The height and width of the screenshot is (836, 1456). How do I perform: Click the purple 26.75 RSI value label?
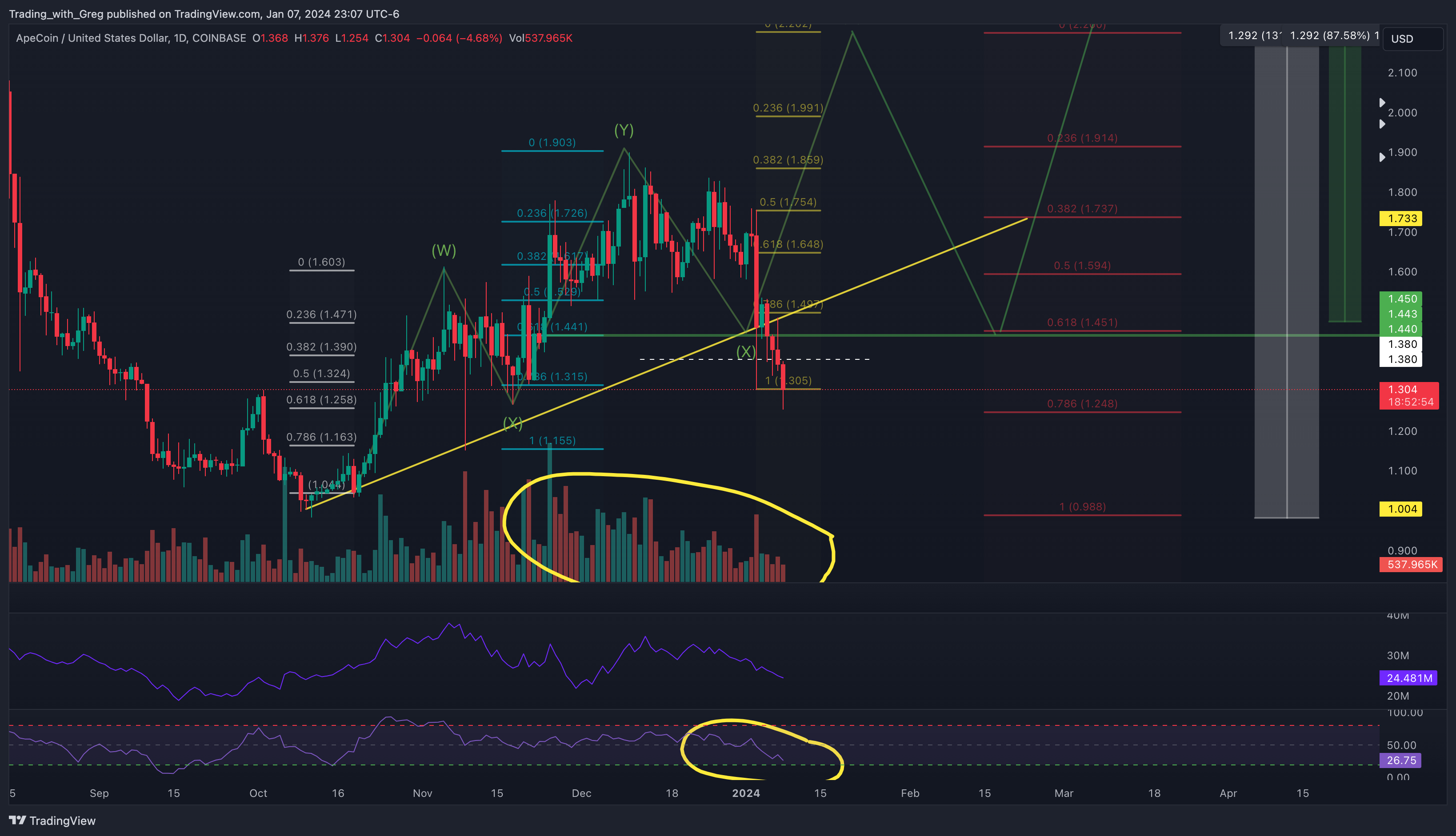[1400, 760]
